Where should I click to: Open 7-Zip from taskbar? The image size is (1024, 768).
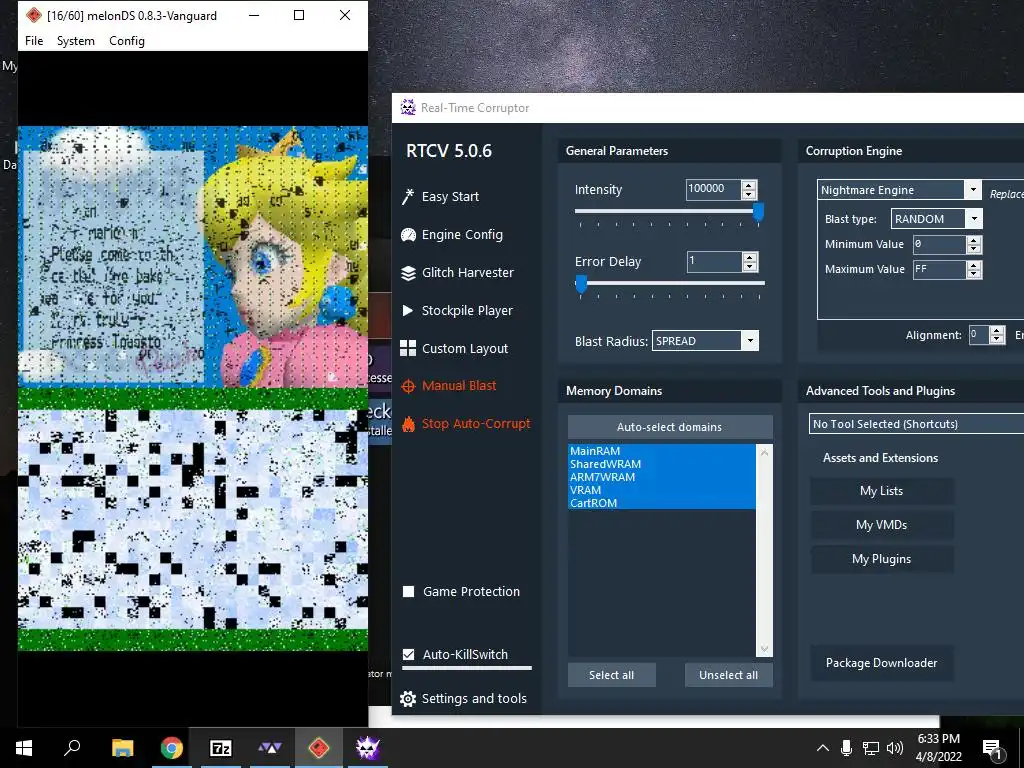221,748
